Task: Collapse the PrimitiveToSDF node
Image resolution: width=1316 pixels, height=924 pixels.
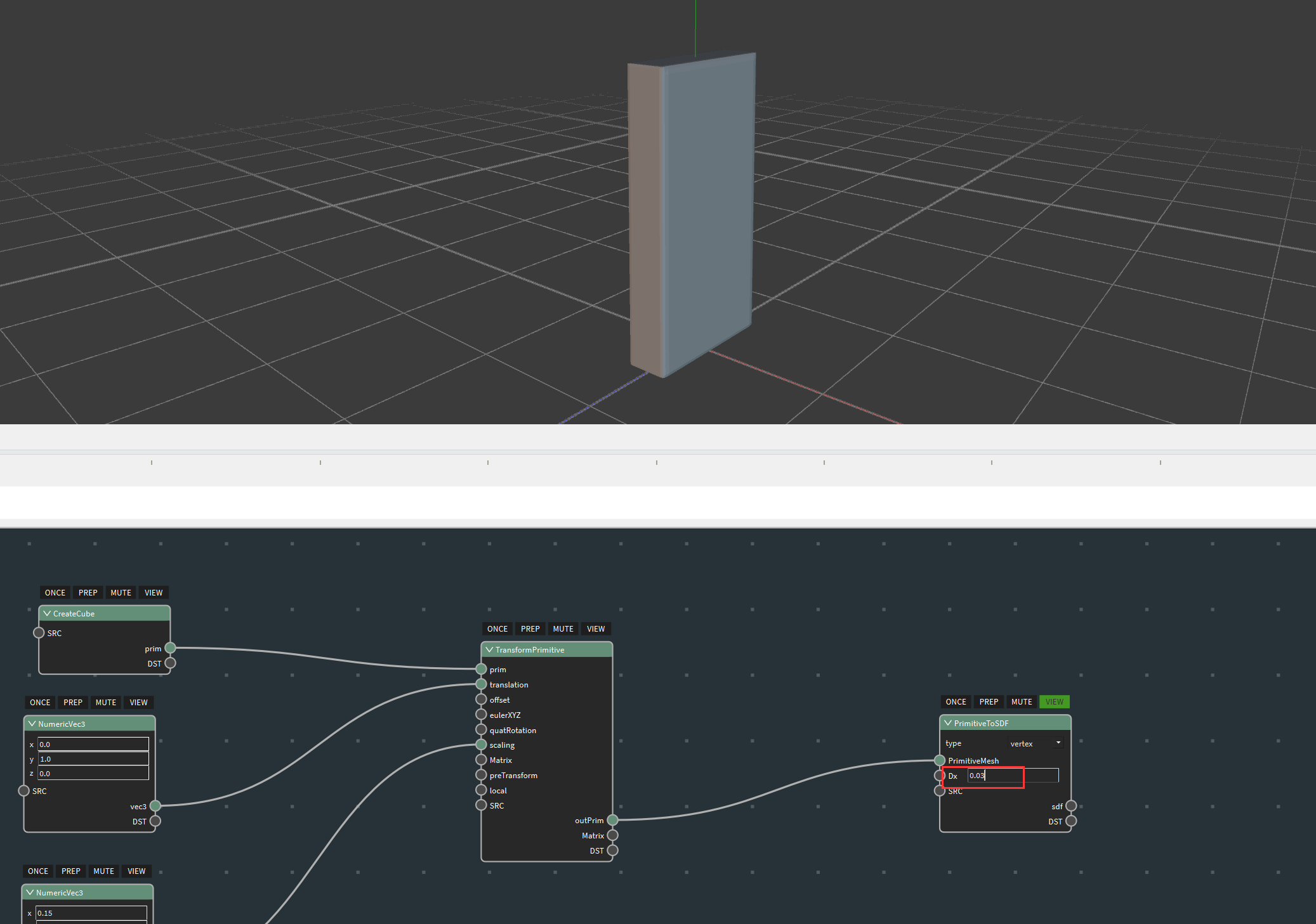Action: coord(948,723)
